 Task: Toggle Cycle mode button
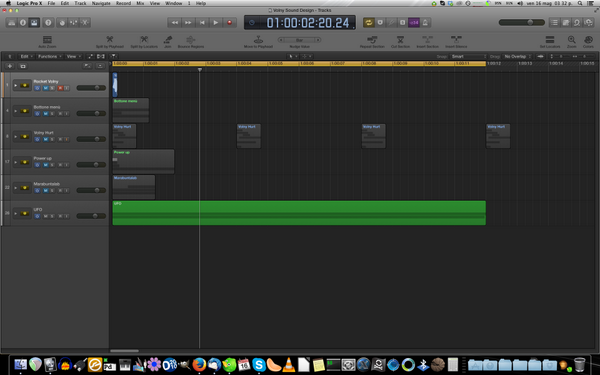[368, 23]
